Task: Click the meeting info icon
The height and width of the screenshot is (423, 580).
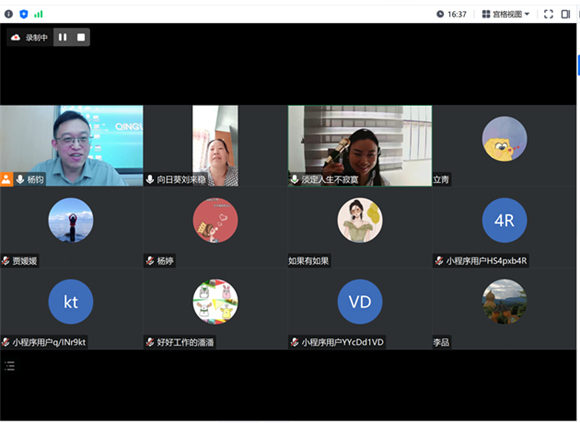Action: pos(9,14)
